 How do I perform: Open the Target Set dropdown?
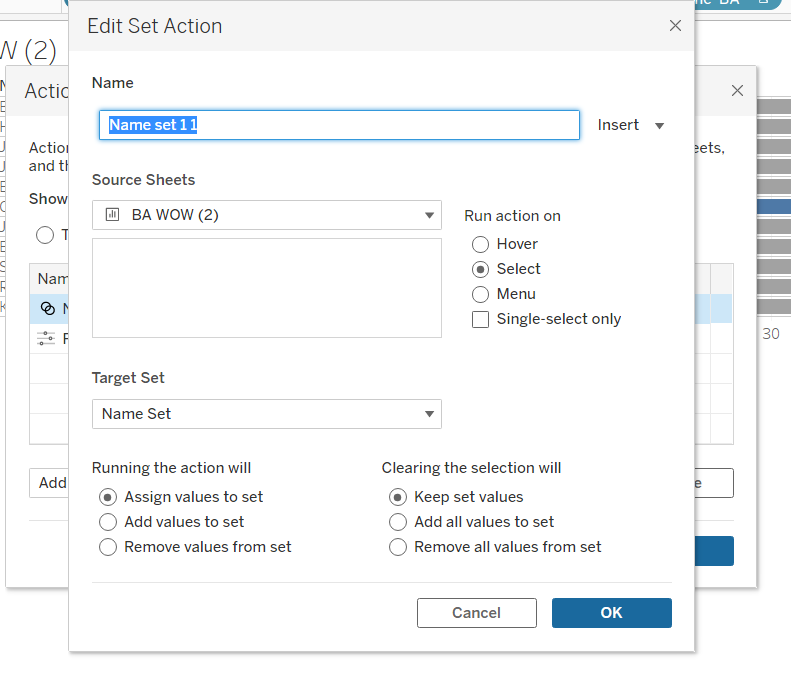(429, 413)
